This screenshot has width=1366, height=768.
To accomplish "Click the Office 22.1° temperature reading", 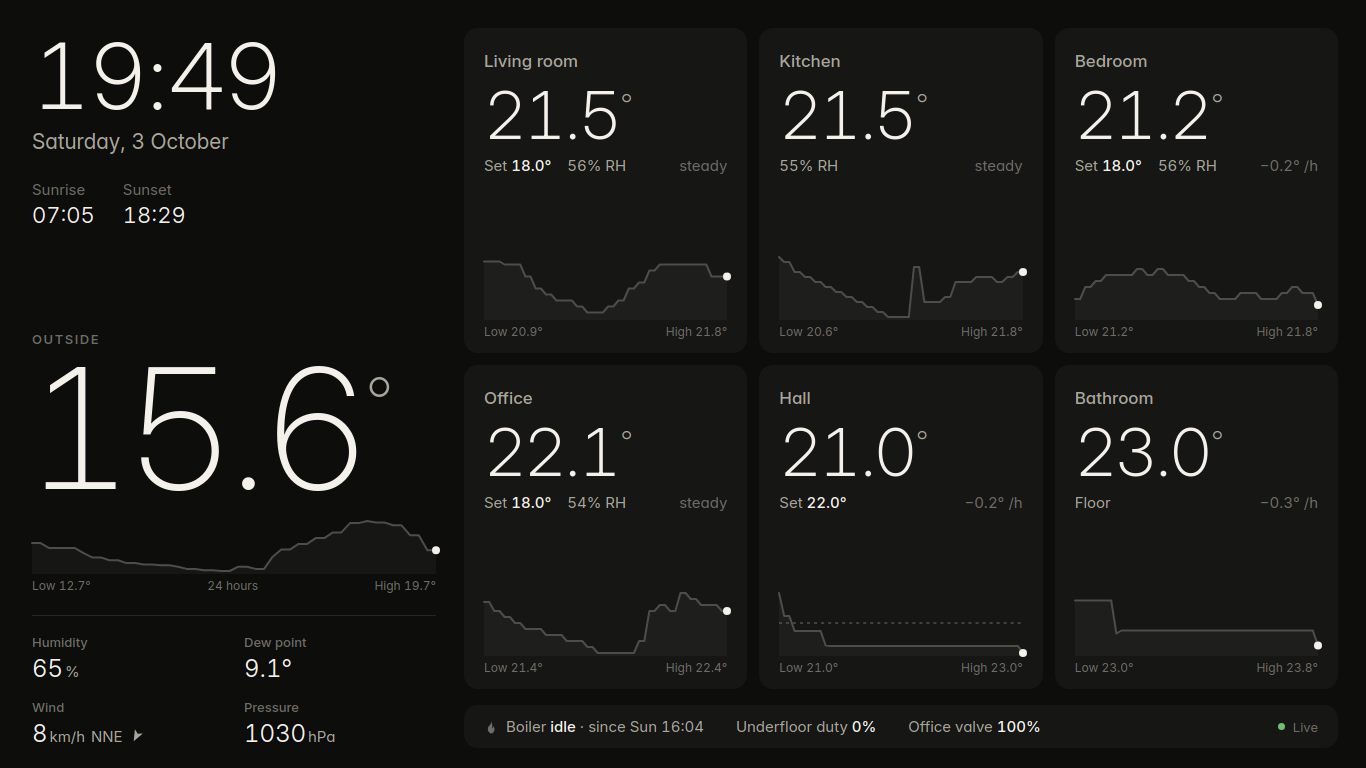I will click(560, 453).
